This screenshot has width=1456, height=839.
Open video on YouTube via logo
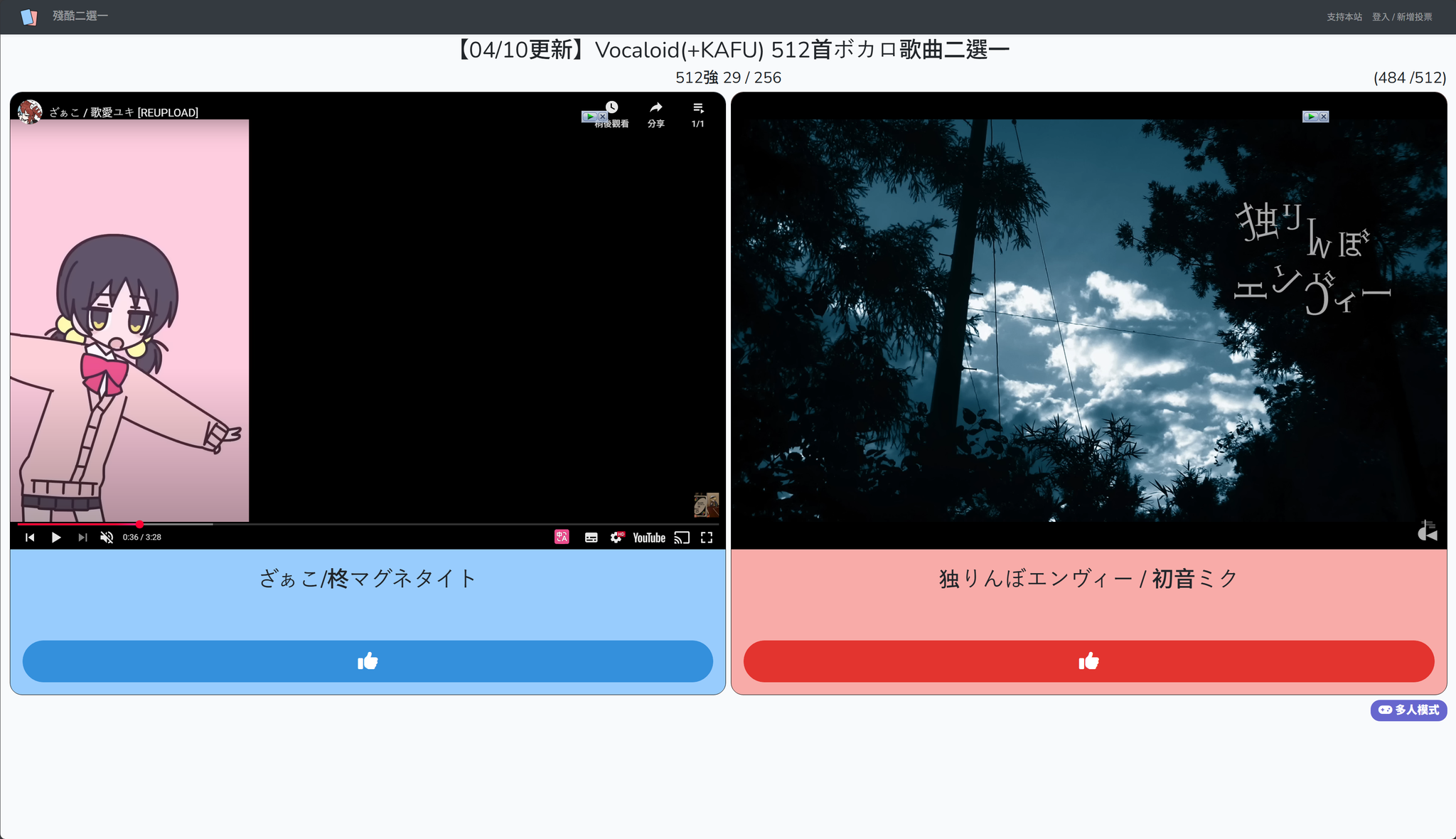pyautogui.click(x=649, y=538)
